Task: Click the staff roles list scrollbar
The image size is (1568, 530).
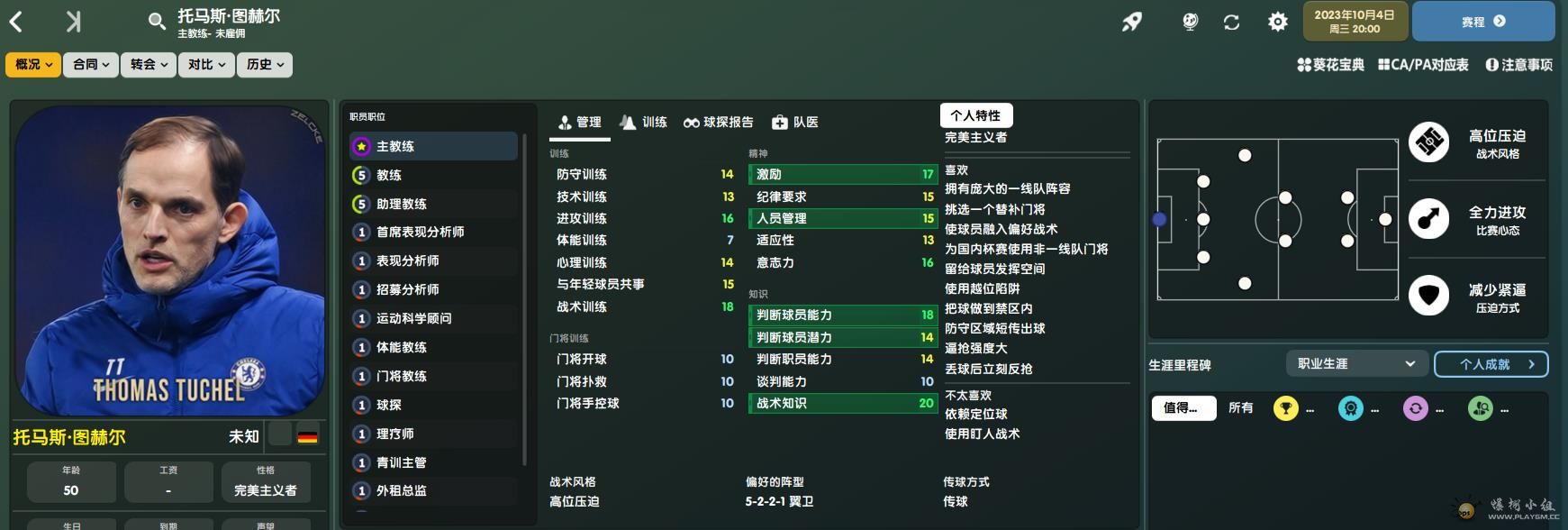Action: coord(524,299)
